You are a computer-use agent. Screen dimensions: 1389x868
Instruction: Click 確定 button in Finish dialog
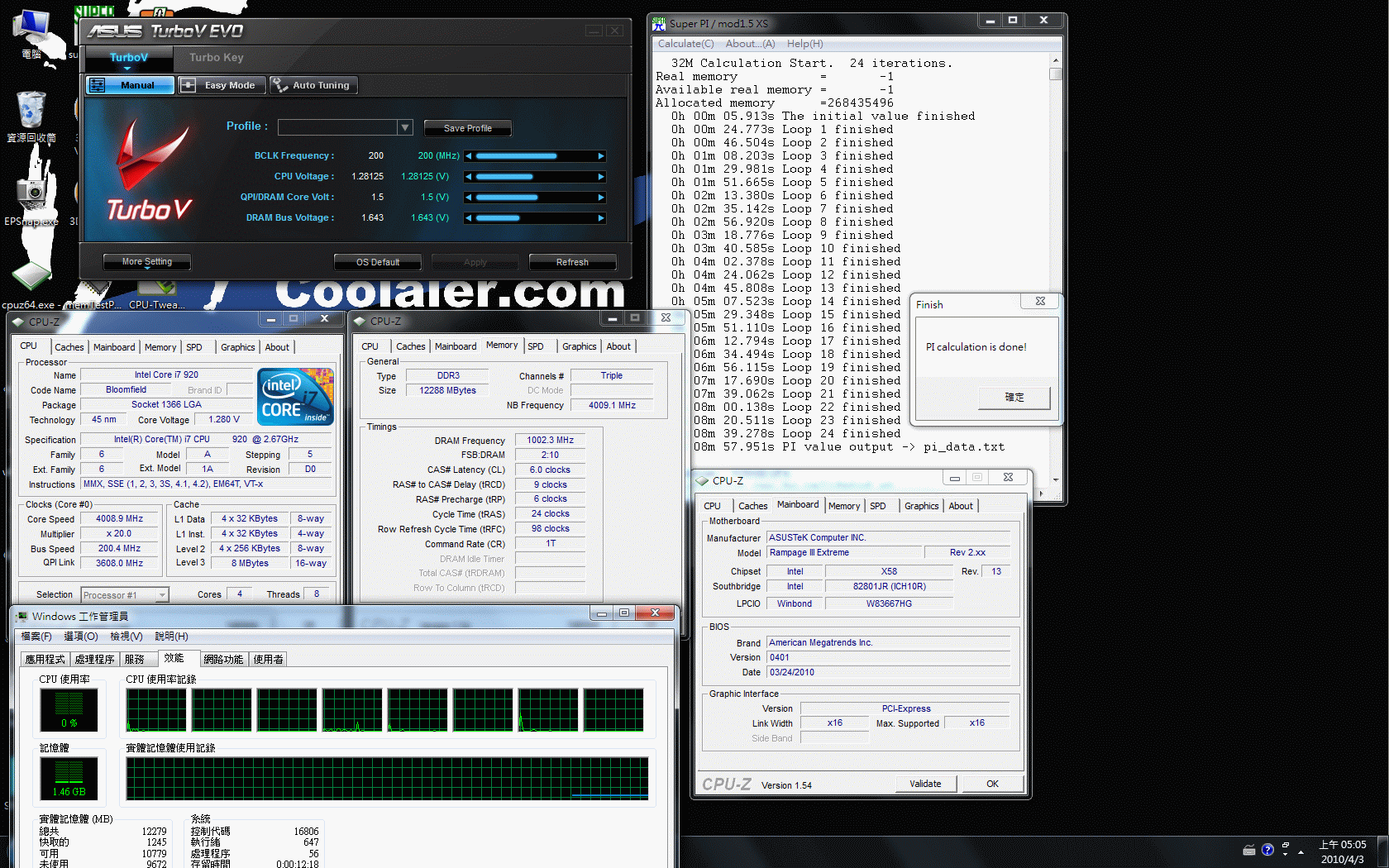[x=1014, y=398]
